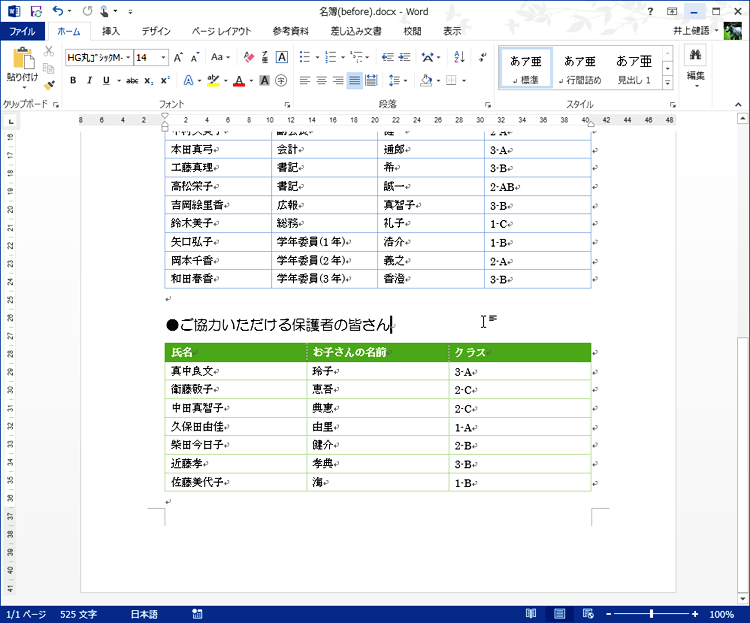This screenshot has height=623, width=750.
Task: Click the distributed alignment icon
Action: tap(371, 80)
